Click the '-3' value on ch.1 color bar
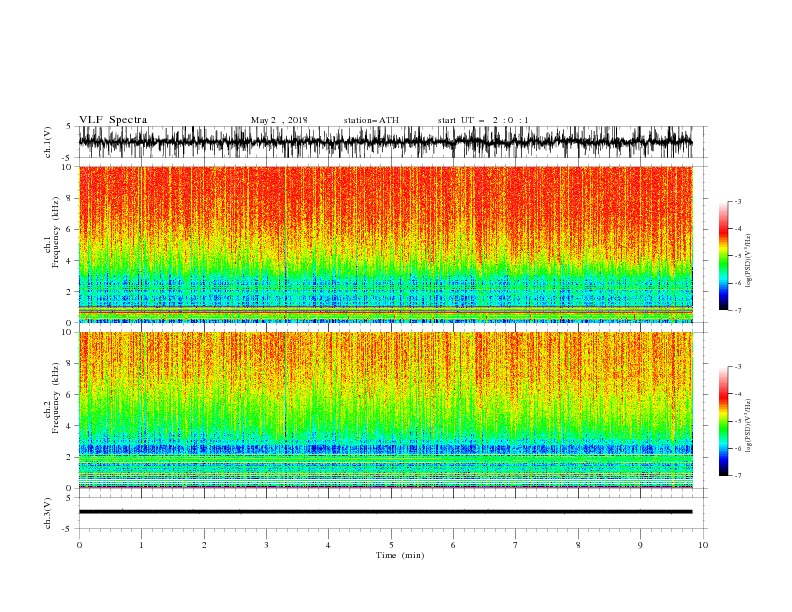Image resolution: width=792 pixels, height=612 pixels. coord(738,201)
